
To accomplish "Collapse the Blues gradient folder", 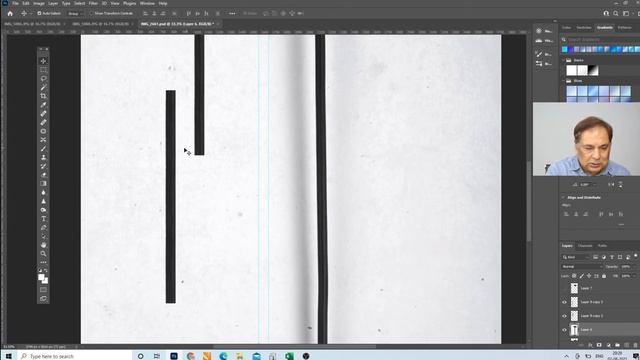I will tap(563, 81).
